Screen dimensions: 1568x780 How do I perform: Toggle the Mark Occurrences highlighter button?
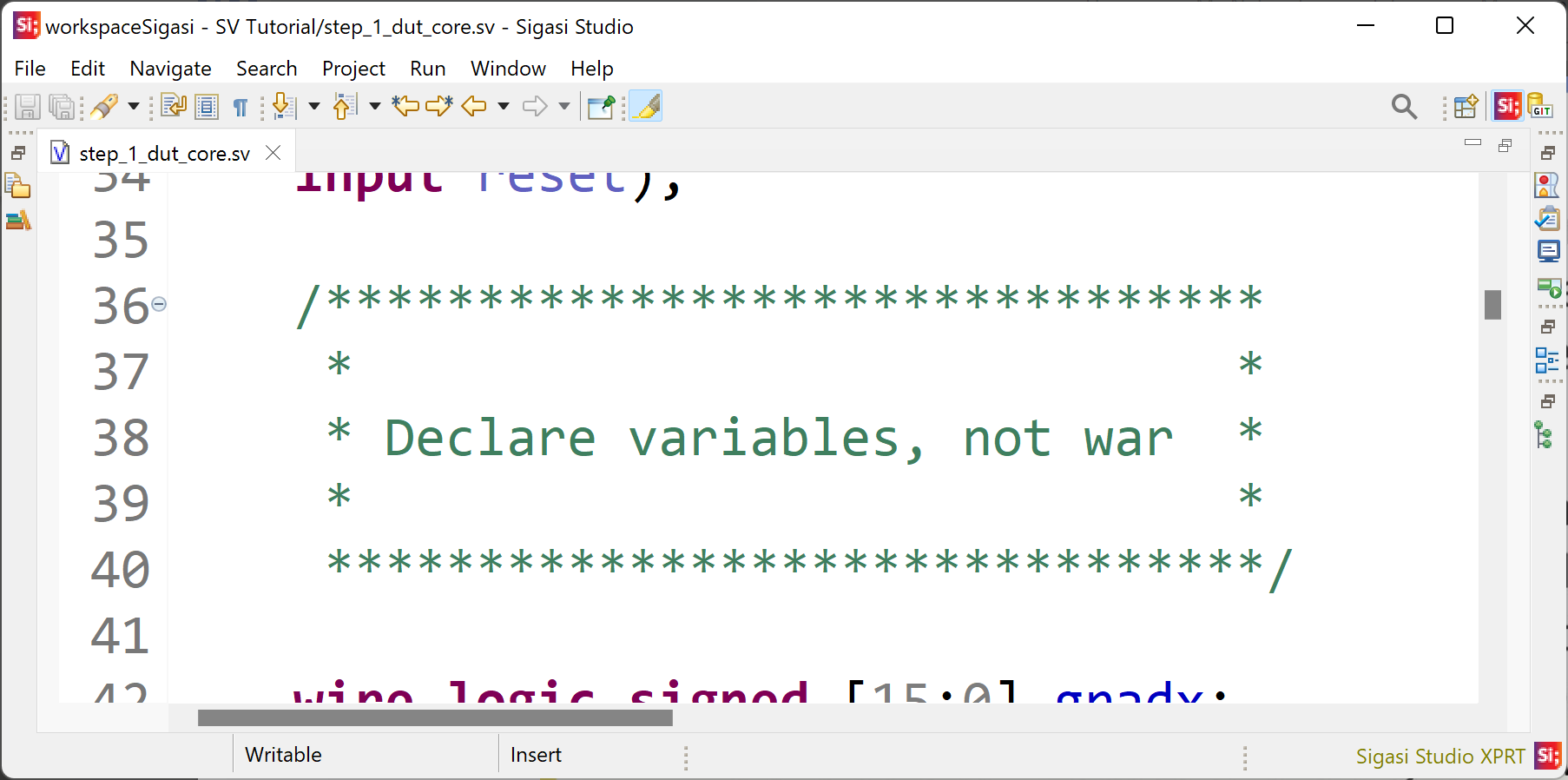pos(645,106)
